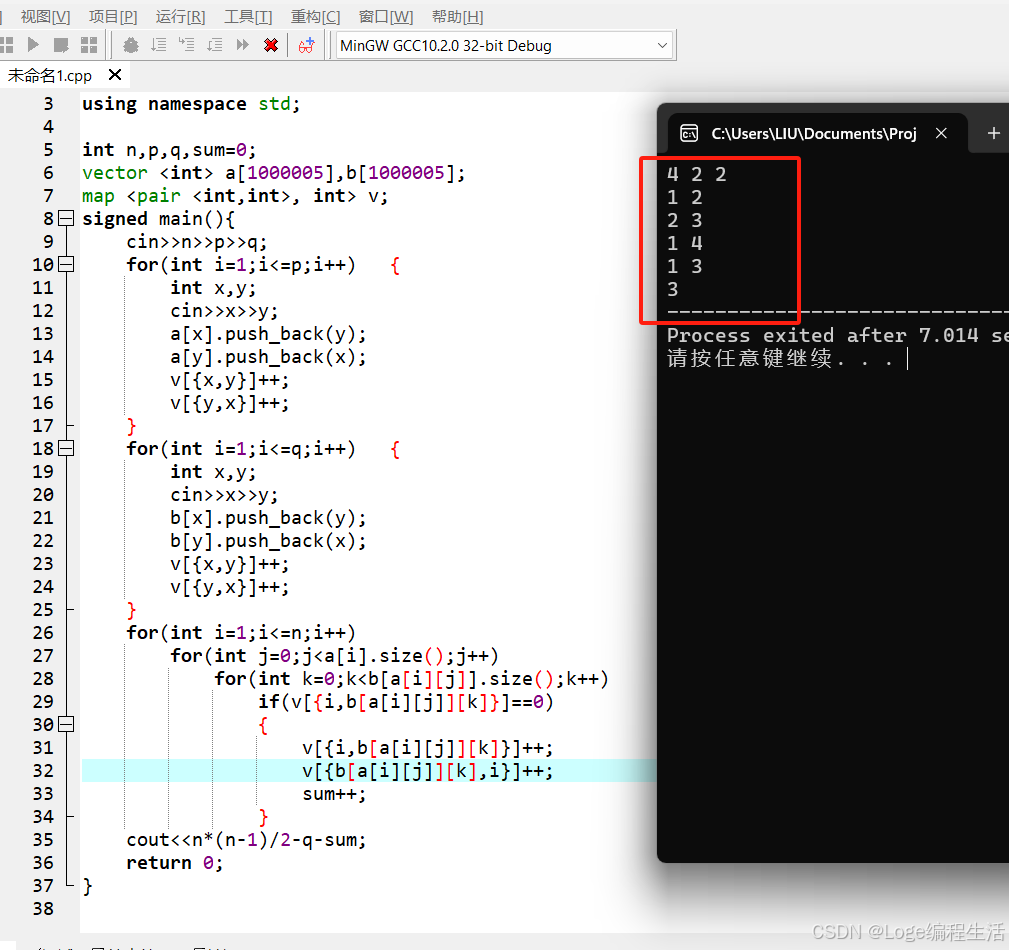Click the compile-and-run icon next to play
1009x950 pixels.
(x=61, y=45)
